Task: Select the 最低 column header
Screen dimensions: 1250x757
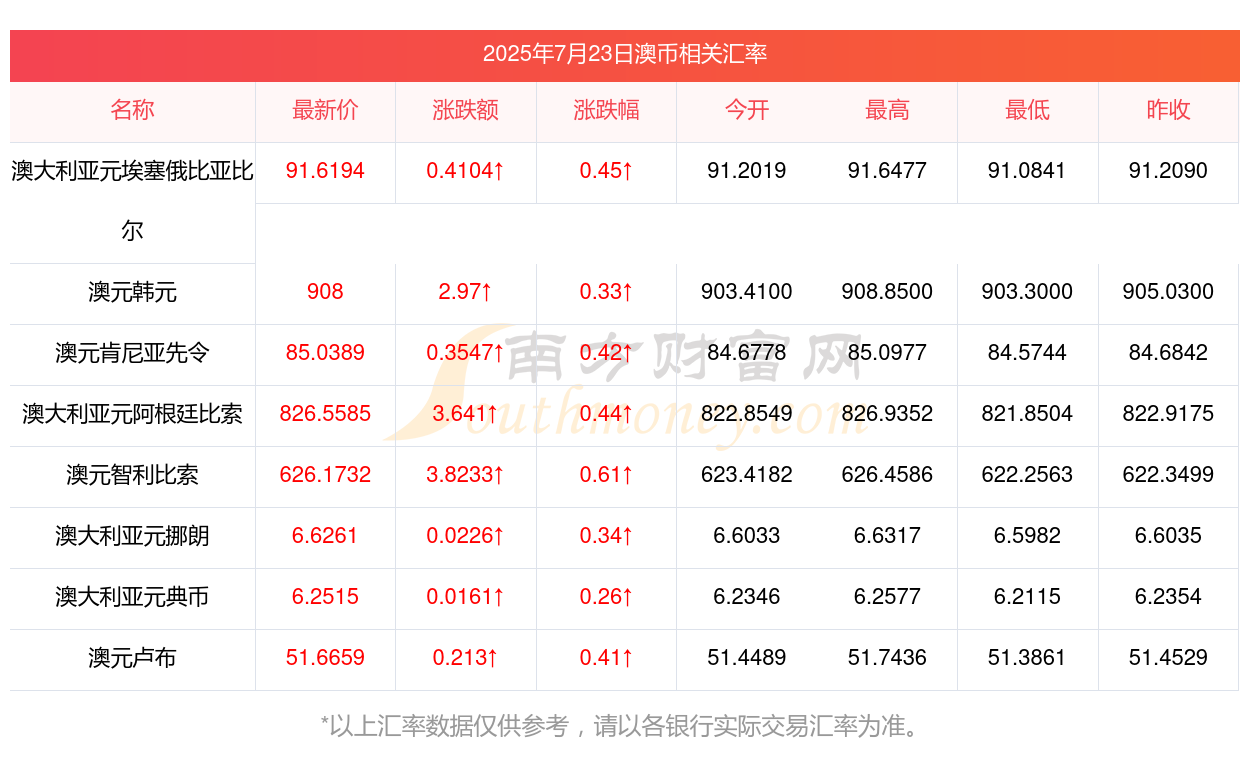Action: point(1027,110)
